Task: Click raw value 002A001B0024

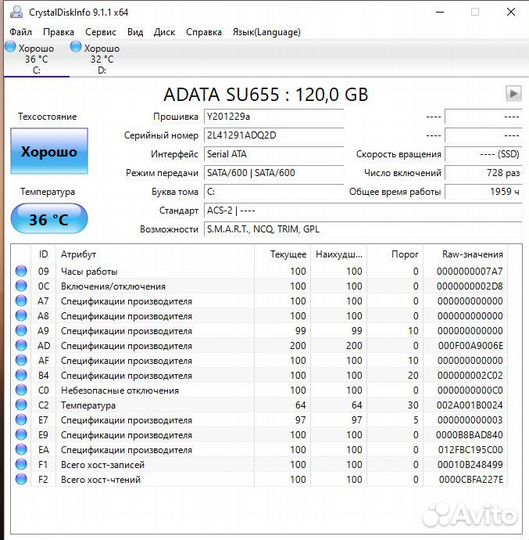Action: (x=470, y=405)
